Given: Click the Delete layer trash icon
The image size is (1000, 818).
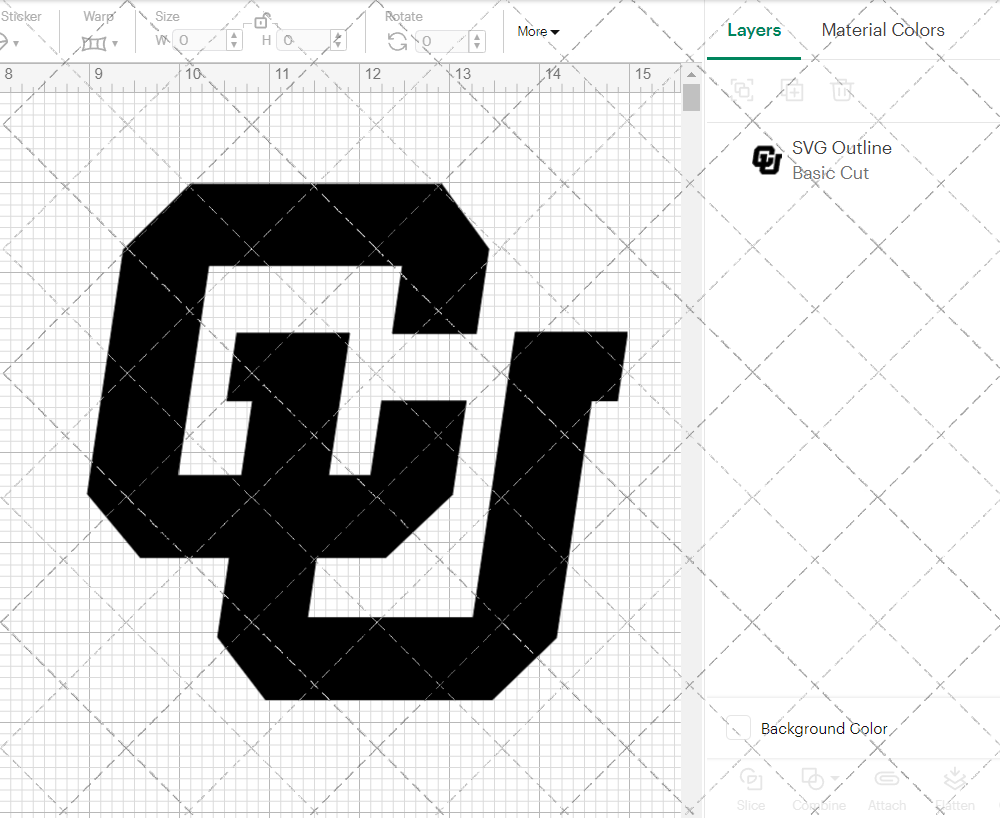Looking at the screenshot, I should tap(842, 90).
